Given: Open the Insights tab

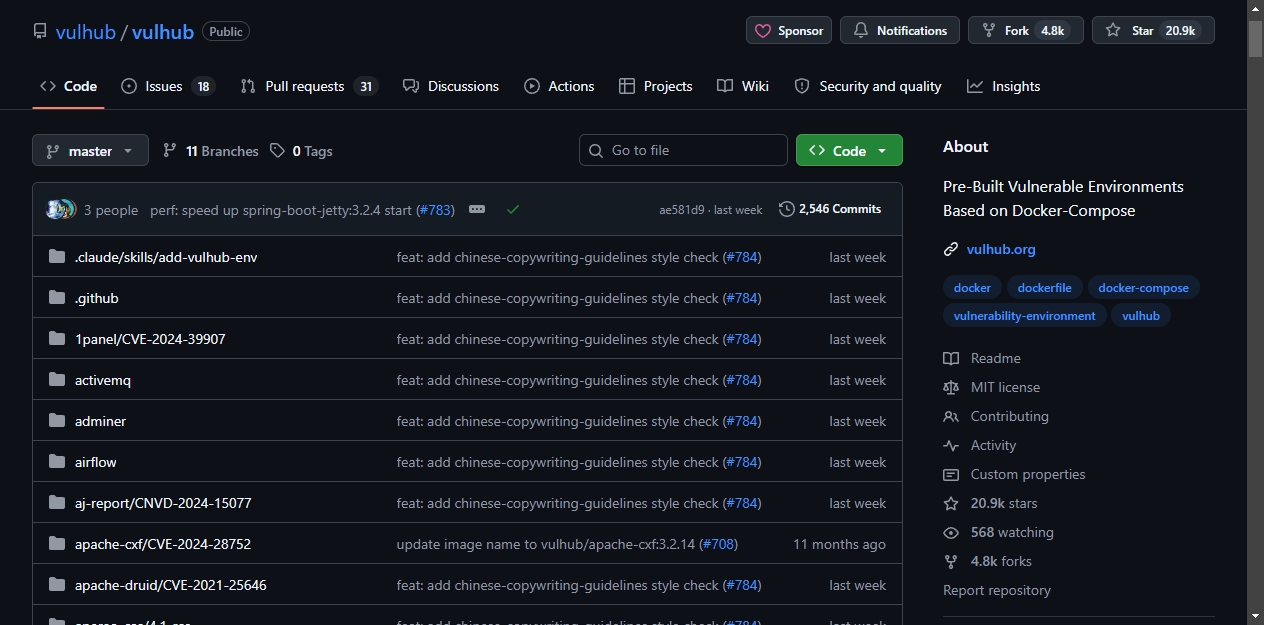Looking at the screenshot, I should pos(1004,86).
